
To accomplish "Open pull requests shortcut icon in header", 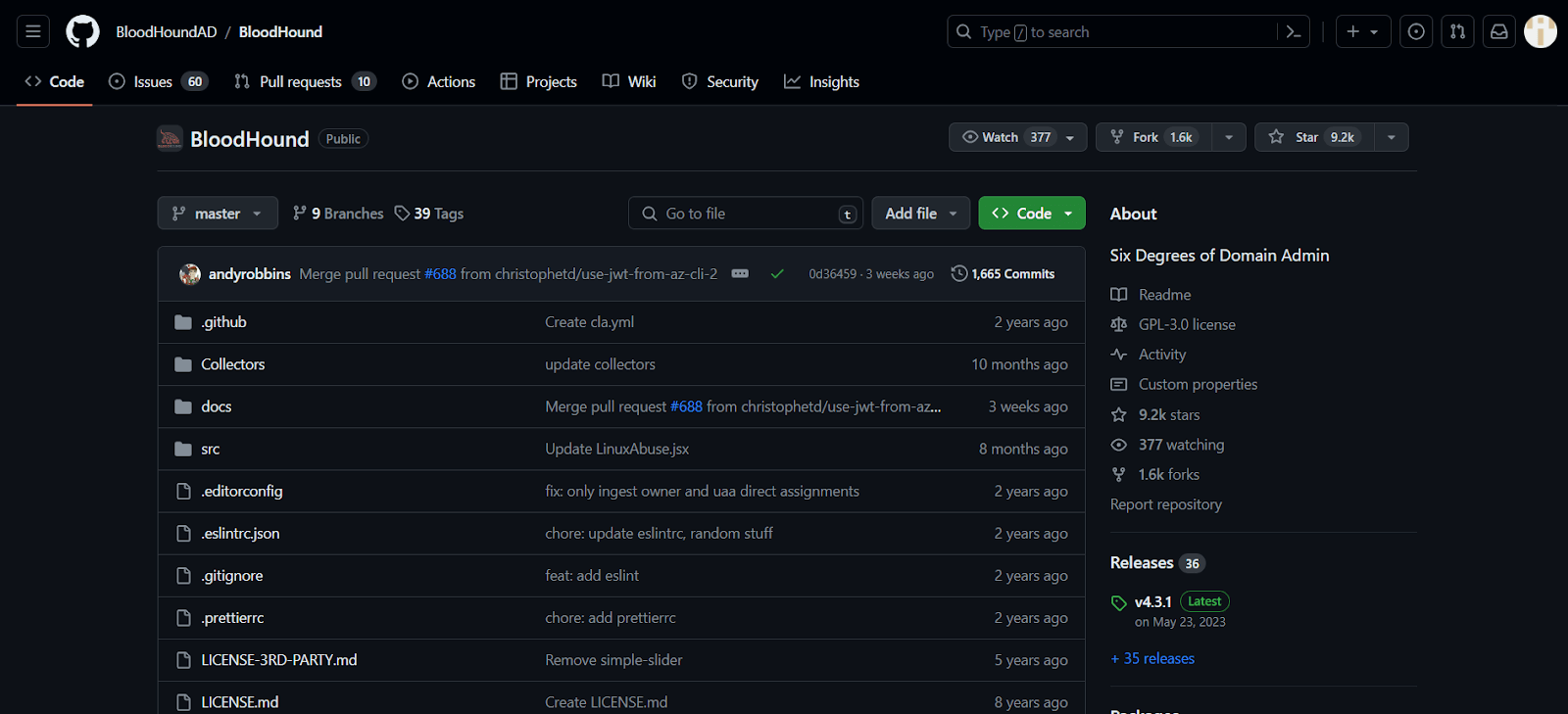I will pyautogui.click(x=1457, y=31).
